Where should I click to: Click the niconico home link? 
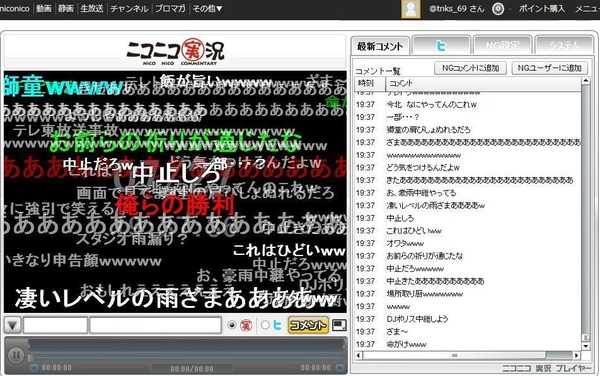[x=15, y=8]
